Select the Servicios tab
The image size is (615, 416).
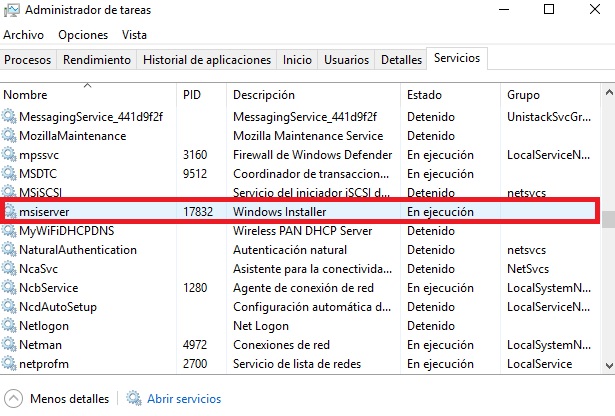(457, 58)
